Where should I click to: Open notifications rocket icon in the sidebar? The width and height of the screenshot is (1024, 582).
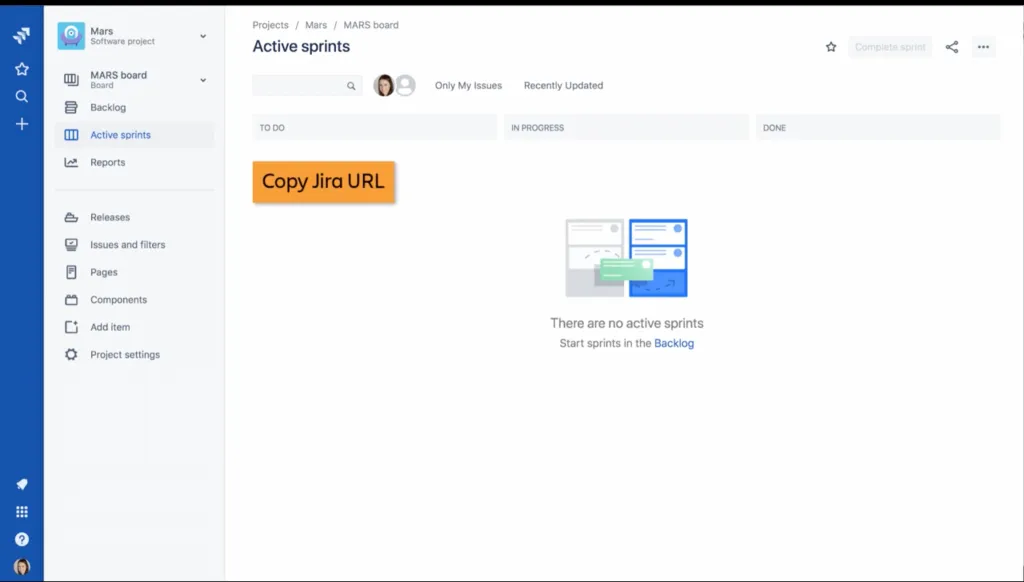point(22,484)
